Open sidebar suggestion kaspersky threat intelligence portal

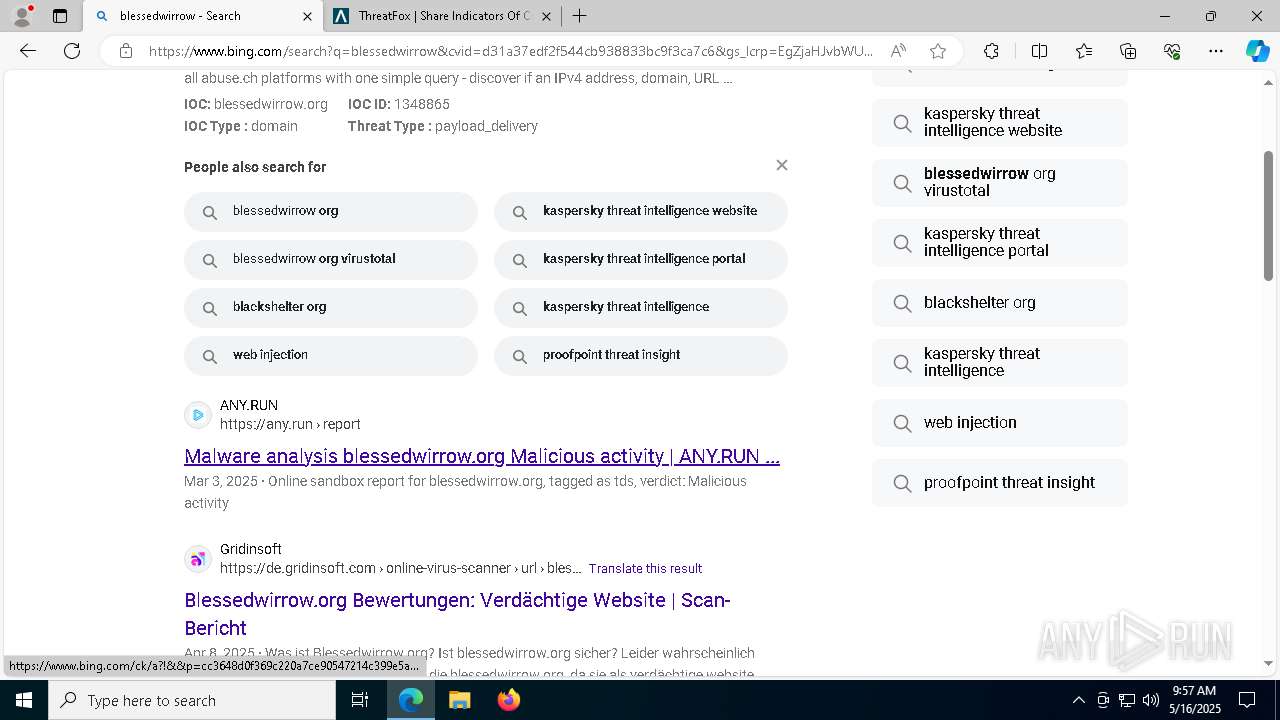pos(1000,242)
